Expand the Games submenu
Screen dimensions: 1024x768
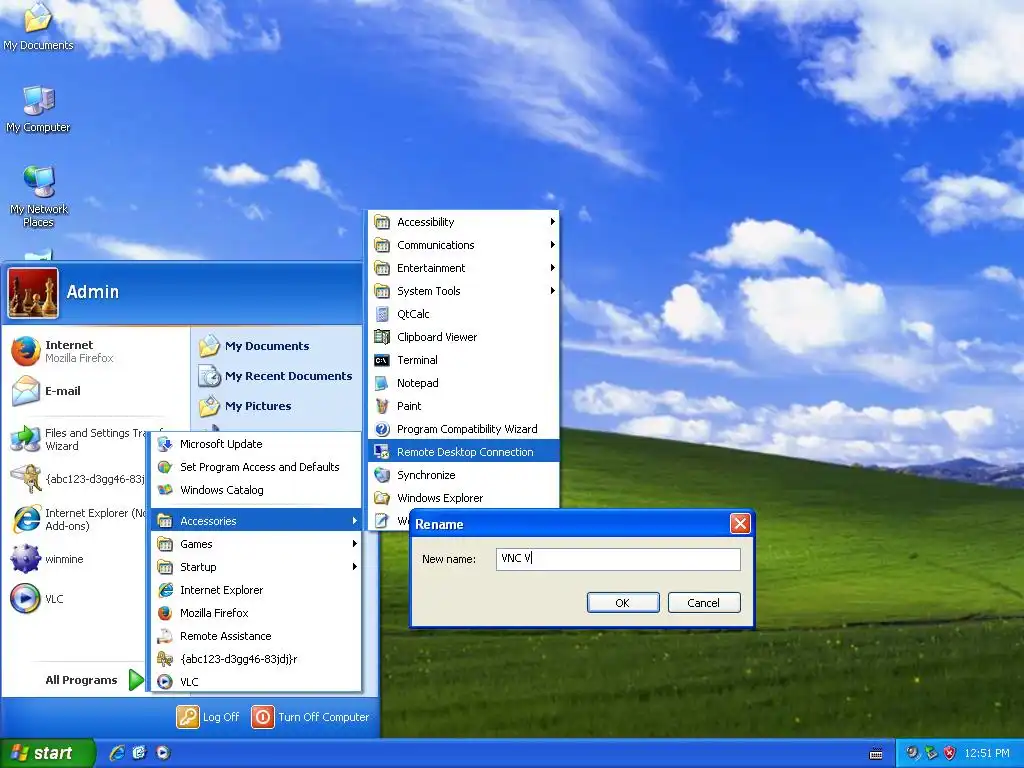pos(256,544)
